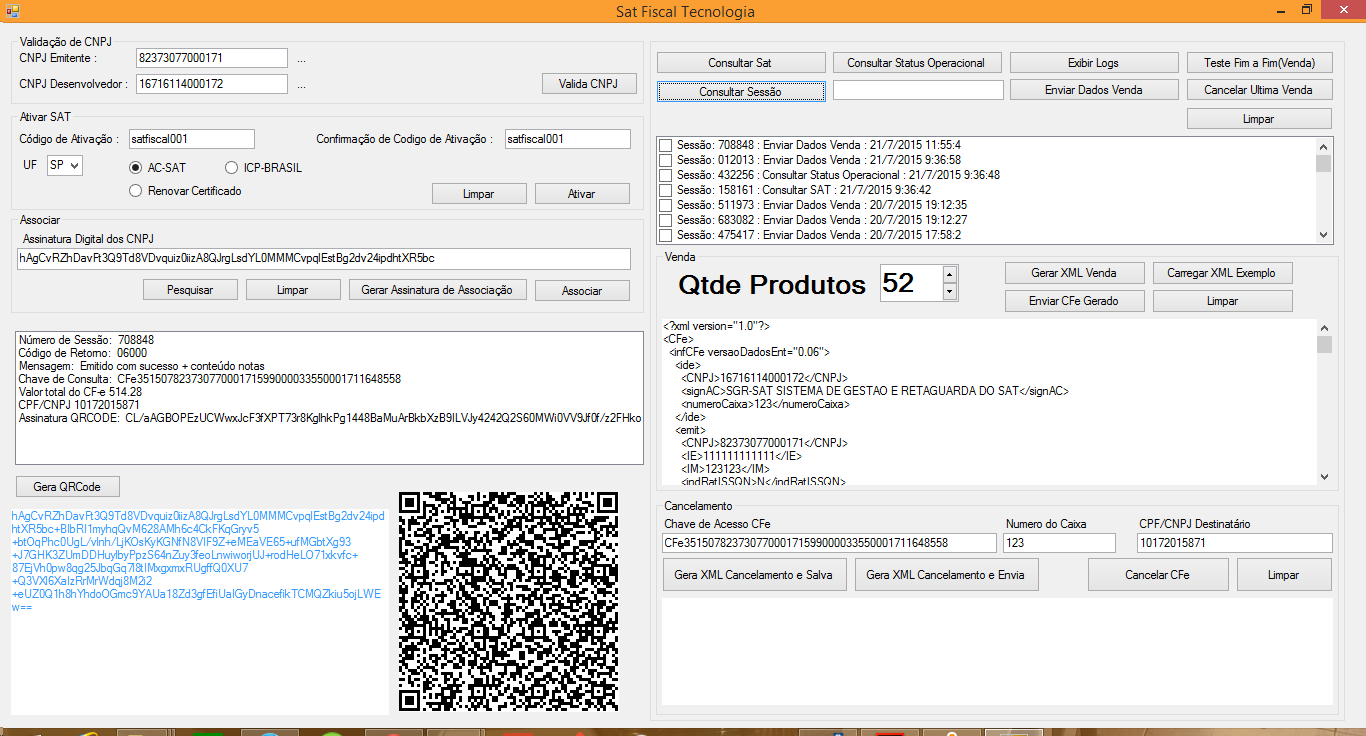This screenshot has height=736, width=1366.
Task: Click Limpar in the Venda group
Action: pos(1222,301)
